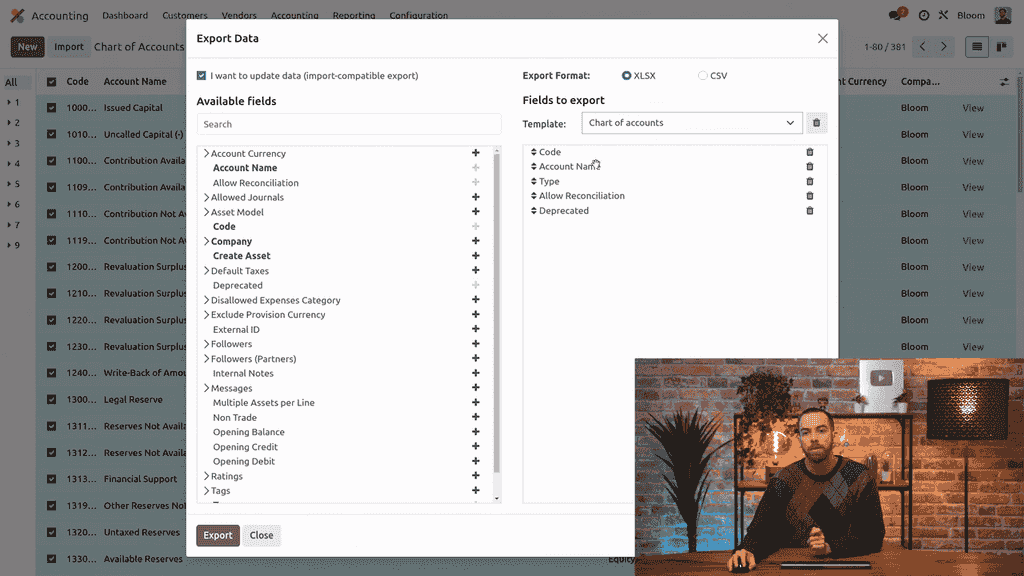The width and height of the screenshot is (1024, 576).
Task: Select XLSX export format
Action: (x=627, y=76)
